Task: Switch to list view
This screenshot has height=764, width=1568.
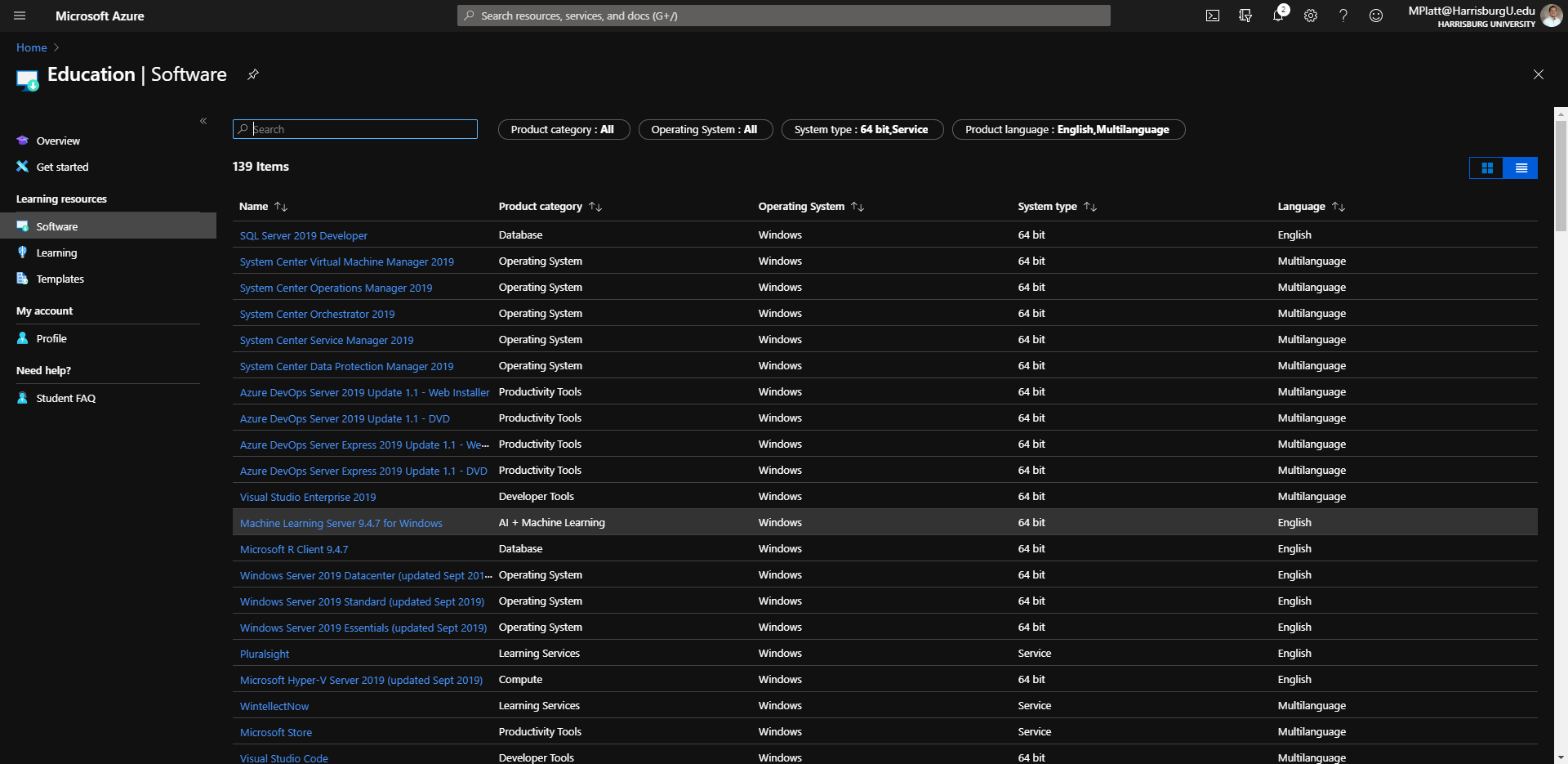Action: coord(1521,168)
